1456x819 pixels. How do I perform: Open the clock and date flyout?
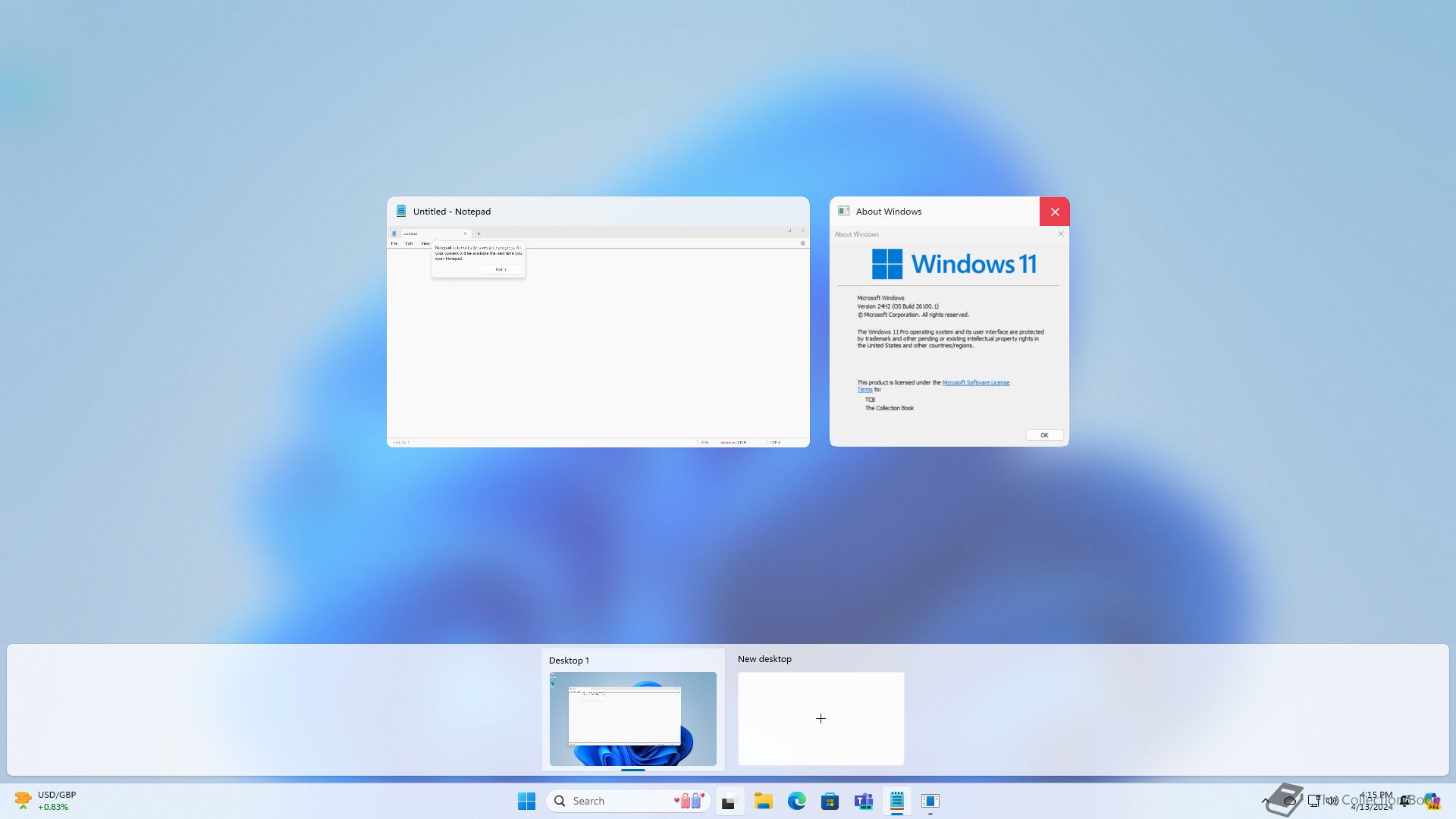click(1372, 801)
